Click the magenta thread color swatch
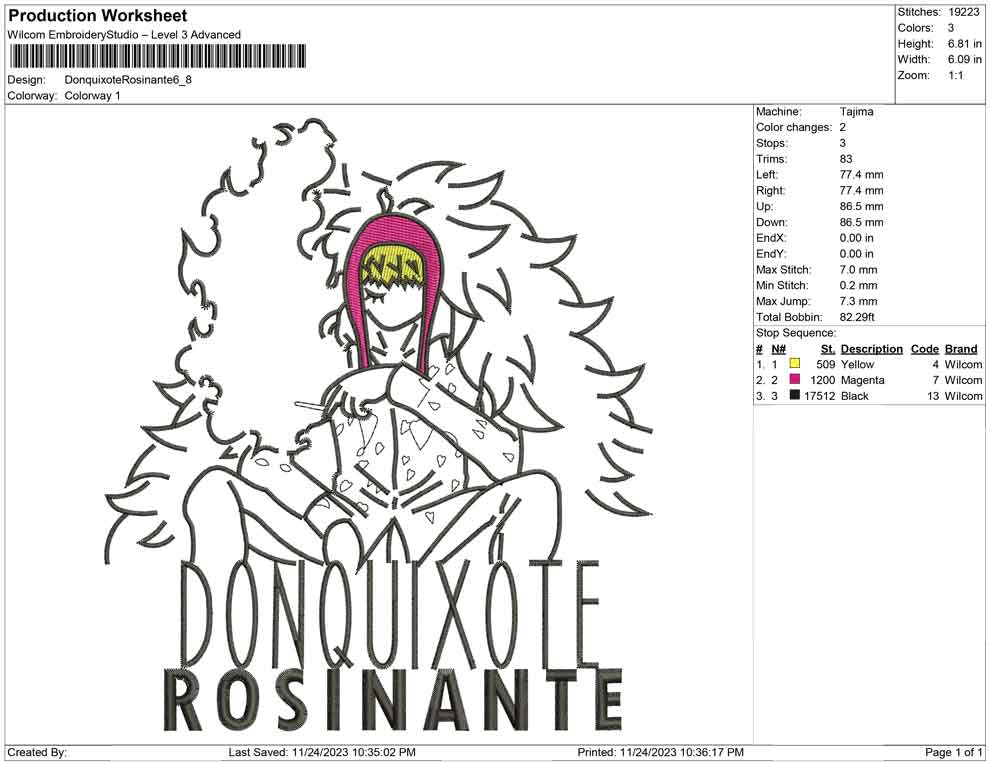The image size is (990, 762). [795, 379]
